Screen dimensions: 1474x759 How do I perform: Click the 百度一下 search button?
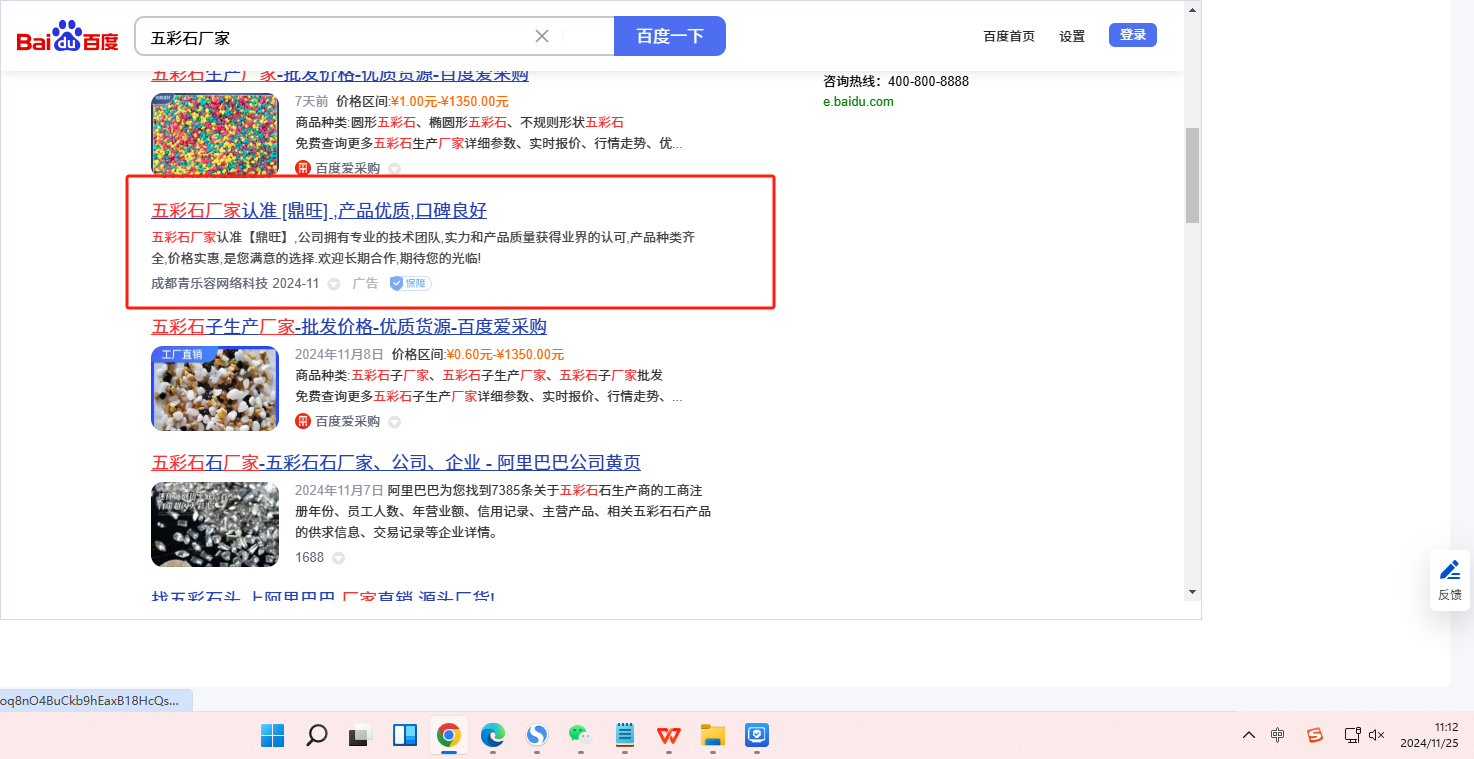coord(670,36)
